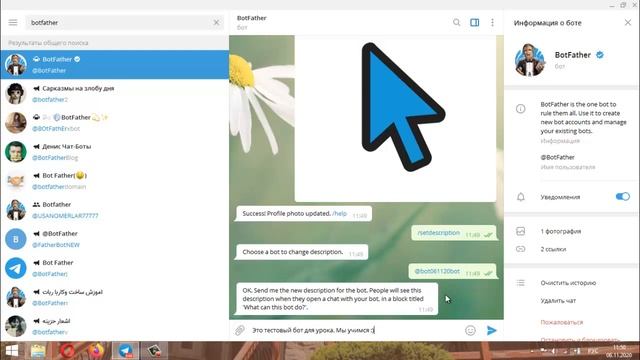This screenshot has width=640, height=360.
Task: Click the list icon beside 'Очистить историю'
Action: (x=520, y=282)
